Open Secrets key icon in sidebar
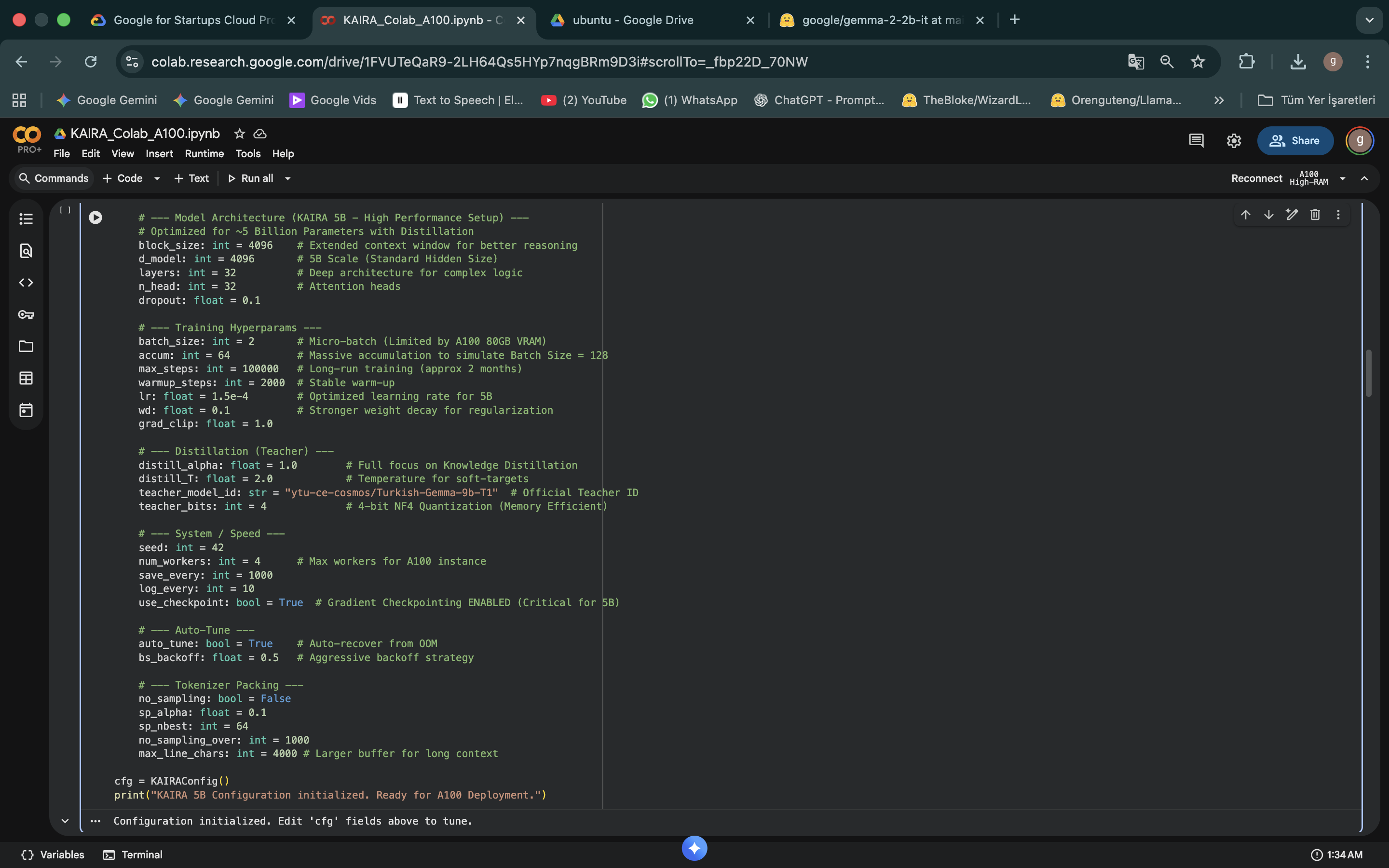The height and width of the screenshot is (868, 1389). point(26,314)
